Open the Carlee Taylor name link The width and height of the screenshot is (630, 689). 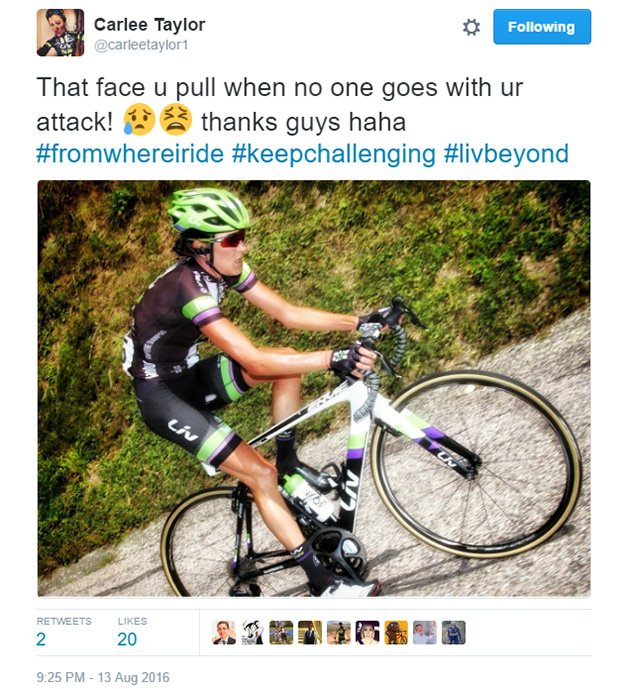click(149, 25)
